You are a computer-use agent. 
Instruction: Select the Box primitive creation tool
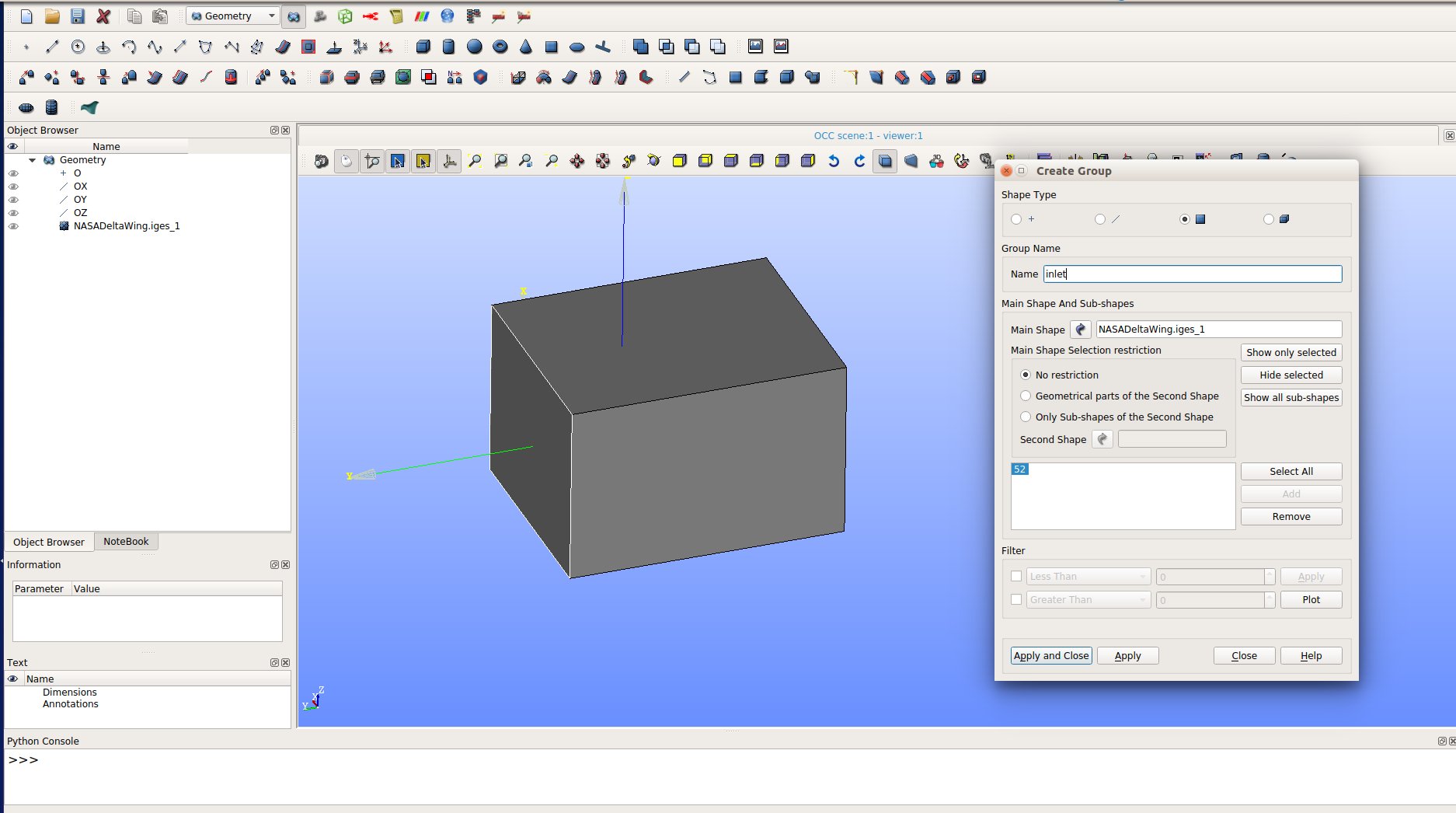tap(423, 47)
